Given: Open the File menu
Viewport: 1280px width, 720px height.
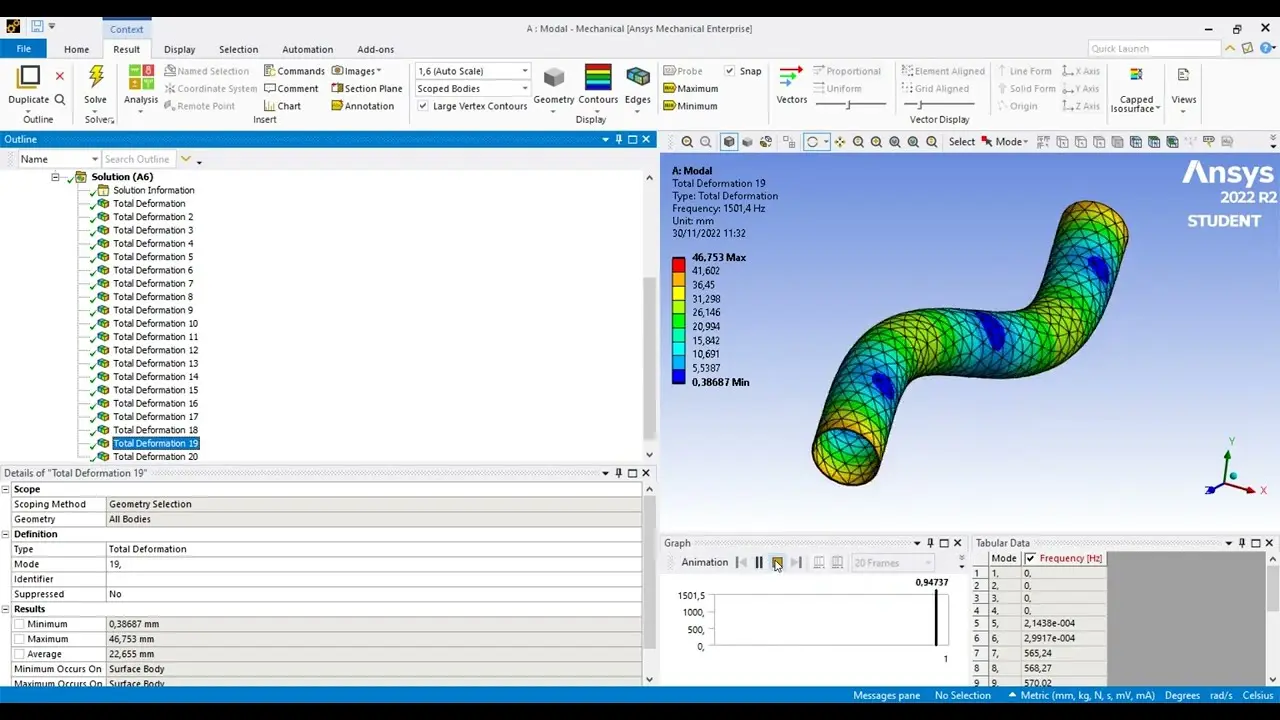Looking at the screenshot, I should pos(23,49).
